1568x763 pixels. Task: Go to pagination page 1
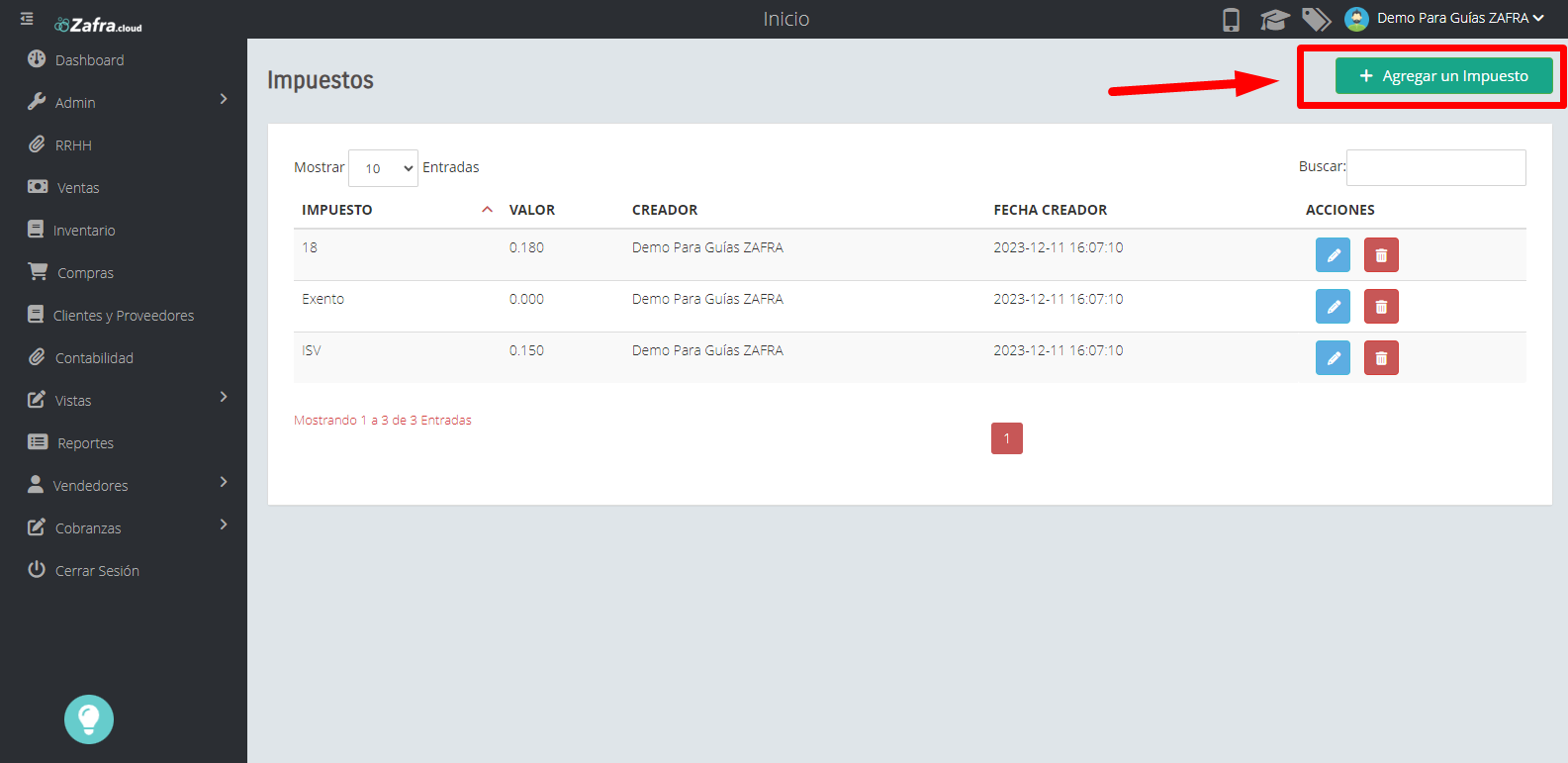(1007, 438)
